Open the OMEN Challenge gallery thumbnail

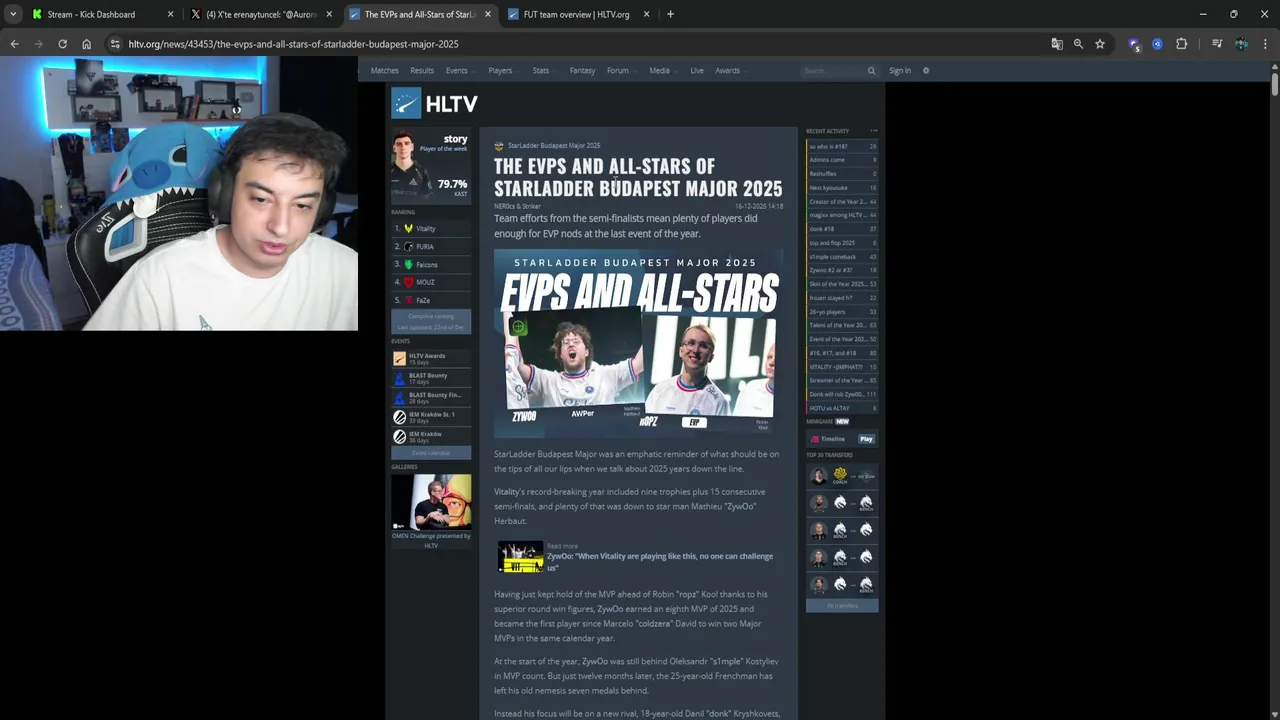[431, 502]
